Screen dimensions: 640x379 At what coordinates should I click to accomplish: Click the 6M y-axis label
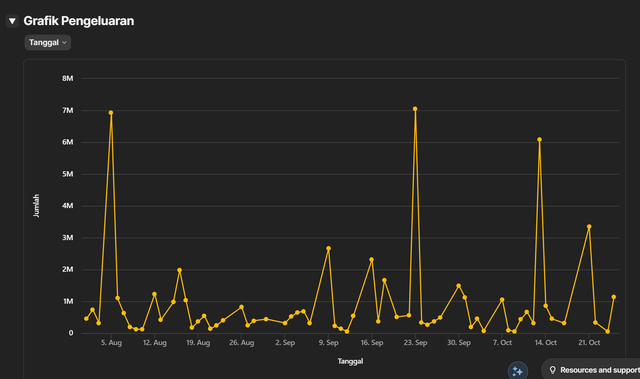[68, 142]
